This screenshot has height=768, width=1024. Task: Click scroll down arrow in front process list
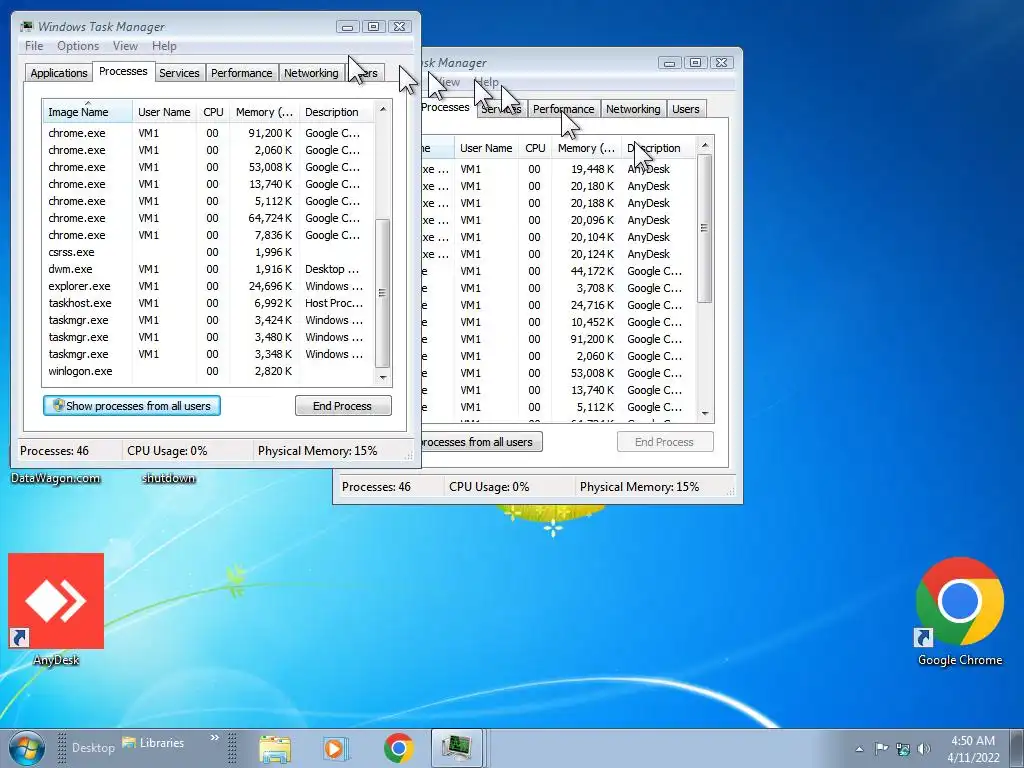[x=383, y=377]
